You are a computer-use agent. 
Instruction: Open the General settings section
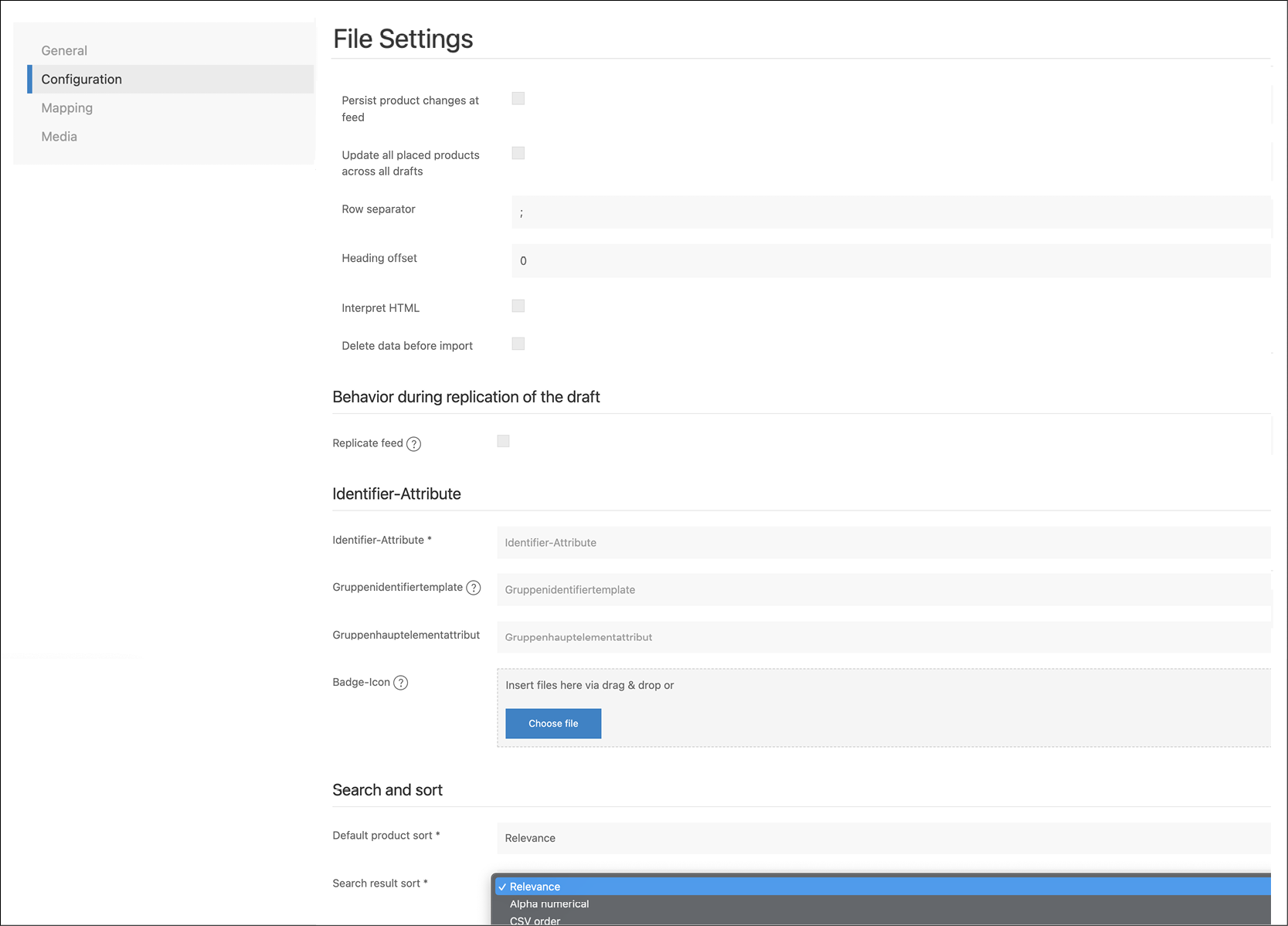64,51
